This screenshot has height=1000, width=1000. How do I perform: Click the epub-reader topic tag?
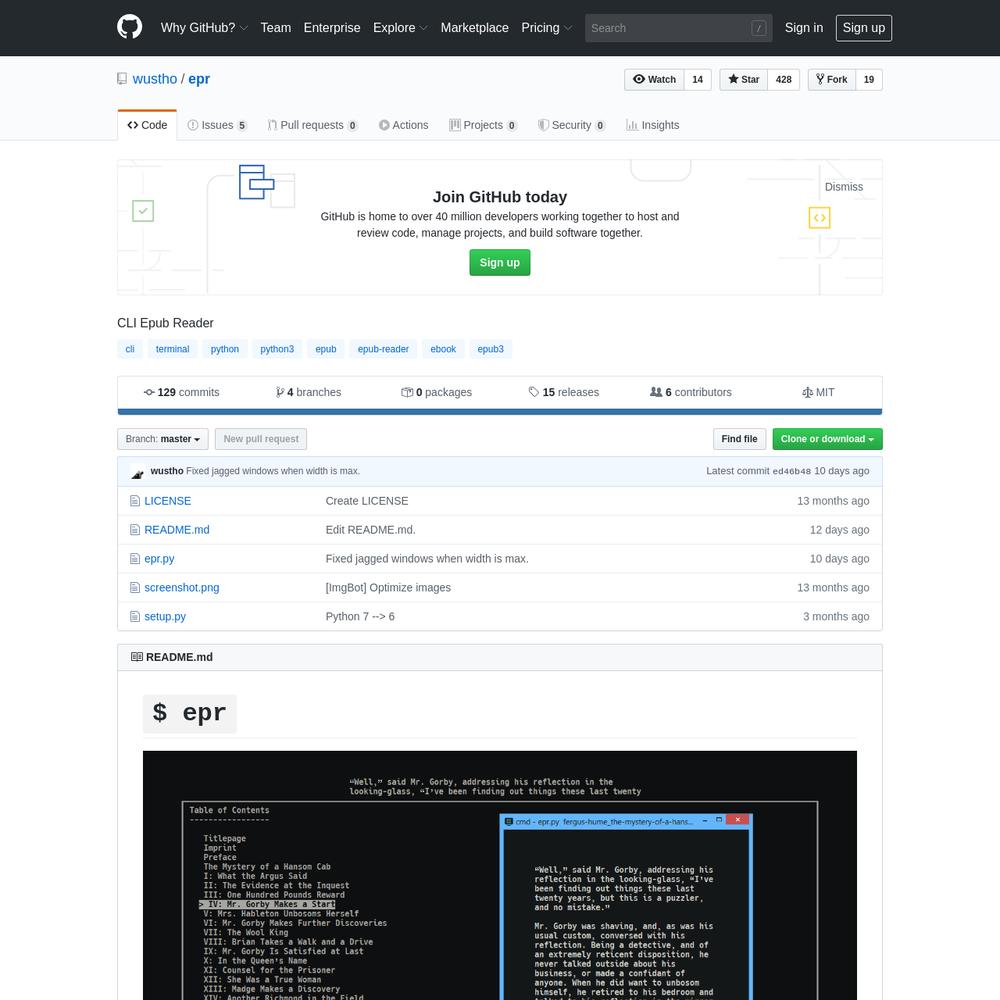[x=383, y=349]
